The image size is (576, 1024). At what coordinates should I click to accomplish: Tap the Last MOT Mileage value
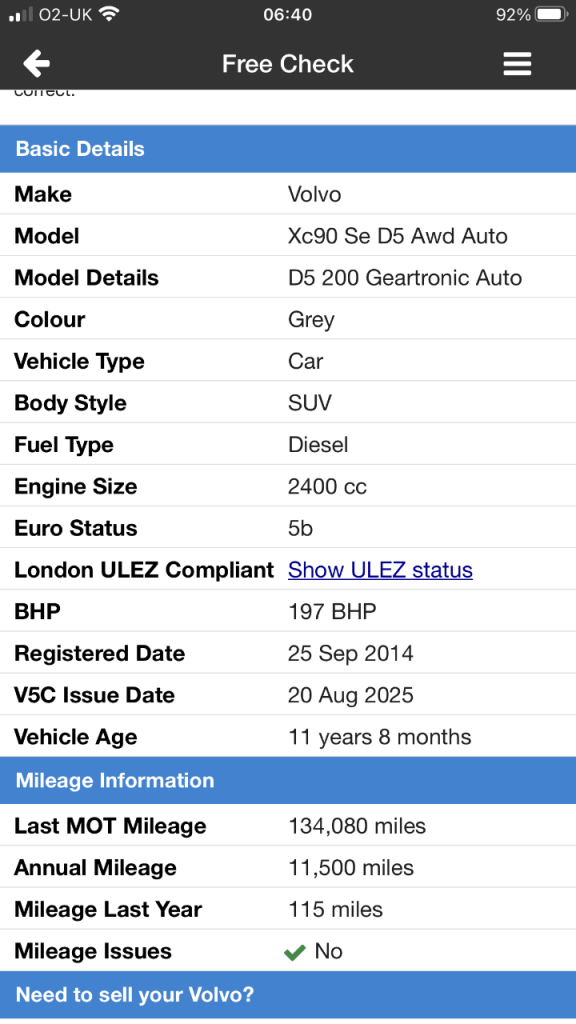point(357,826)
